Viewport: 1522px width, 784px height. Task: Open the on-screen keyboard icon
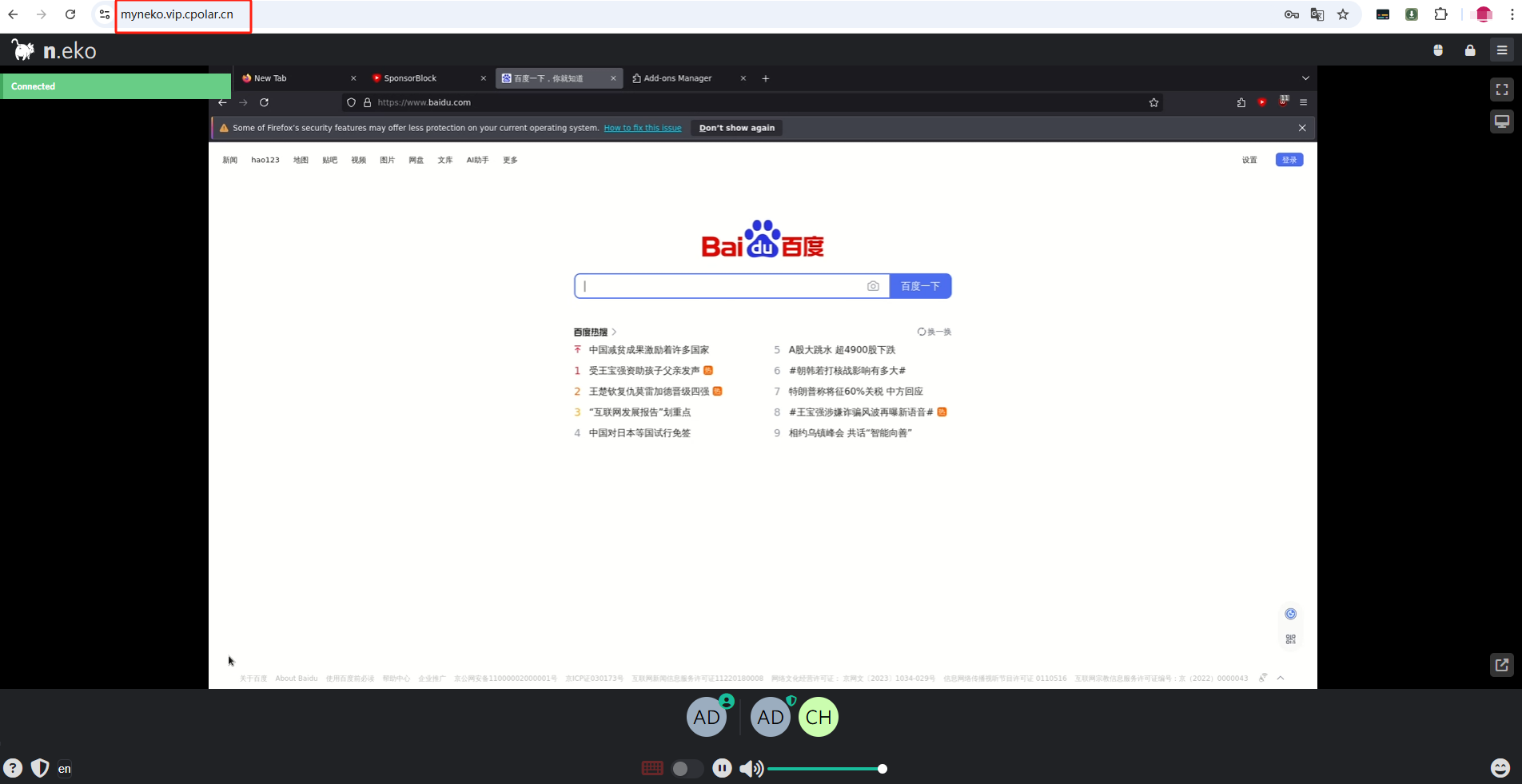point(652,768)
